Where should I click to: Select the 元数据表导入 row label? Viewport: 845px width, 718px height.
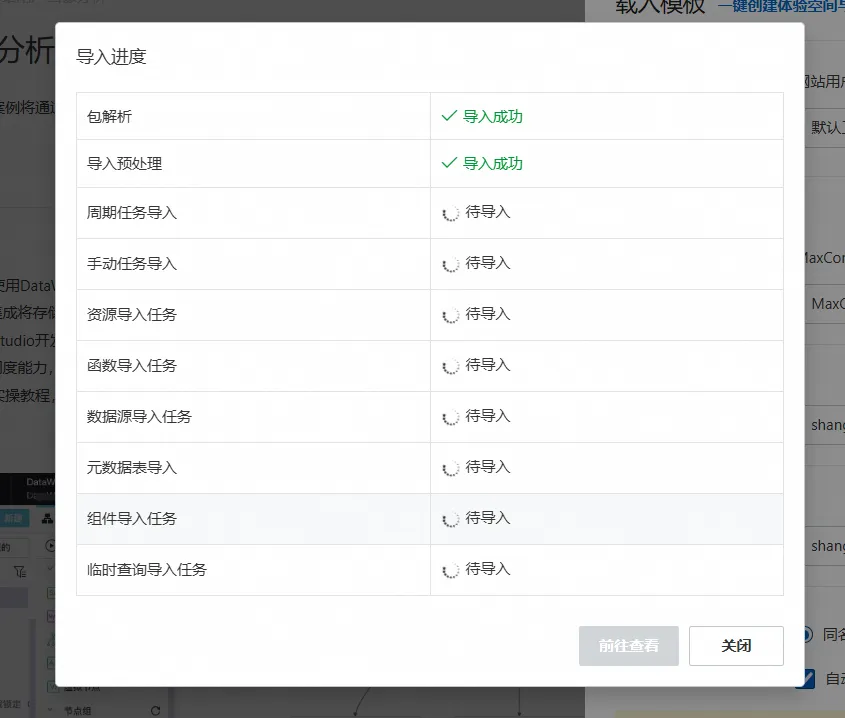point(132,467)
